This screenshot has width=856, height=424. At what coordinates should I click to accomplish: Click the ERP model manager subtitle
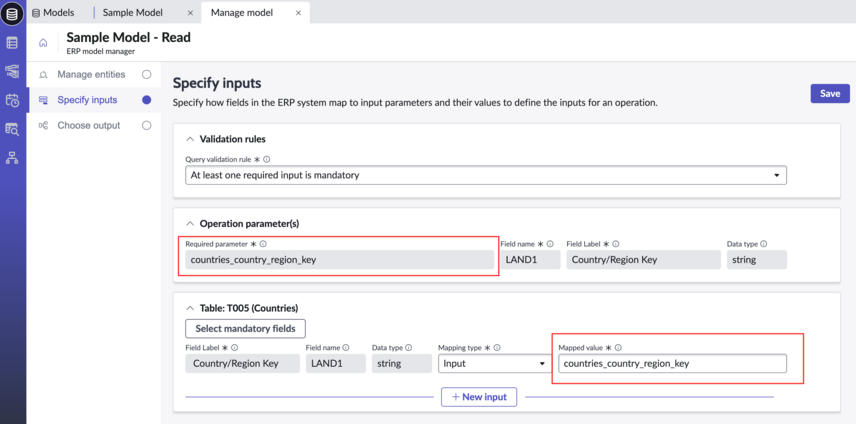pyautogui.click(x=100, y=52)
